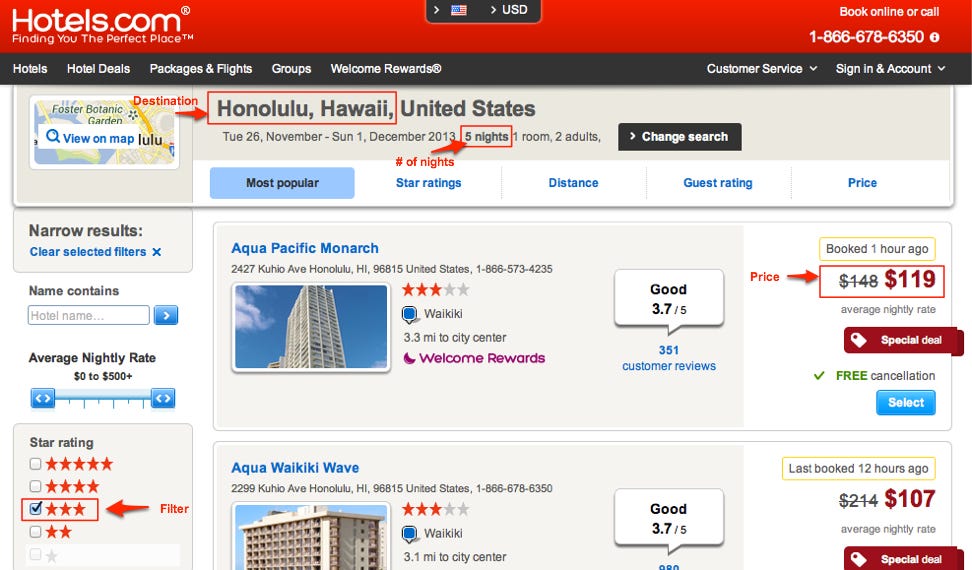Check the 2-star rating filter
The image size is (972, 570).
pos(35,532)
